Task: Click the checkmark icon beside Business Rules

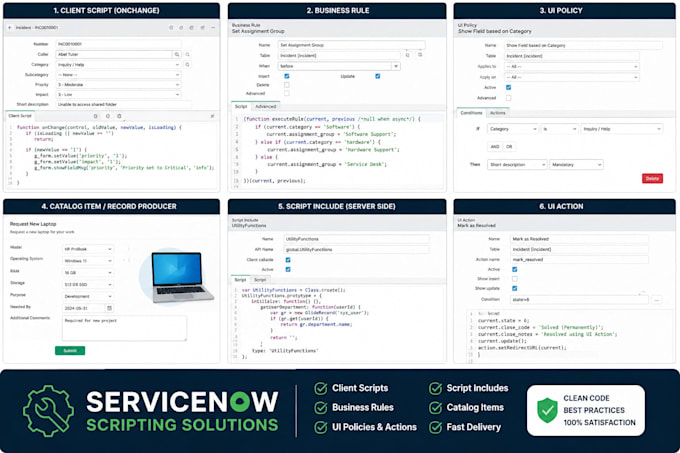Action: 321,408
